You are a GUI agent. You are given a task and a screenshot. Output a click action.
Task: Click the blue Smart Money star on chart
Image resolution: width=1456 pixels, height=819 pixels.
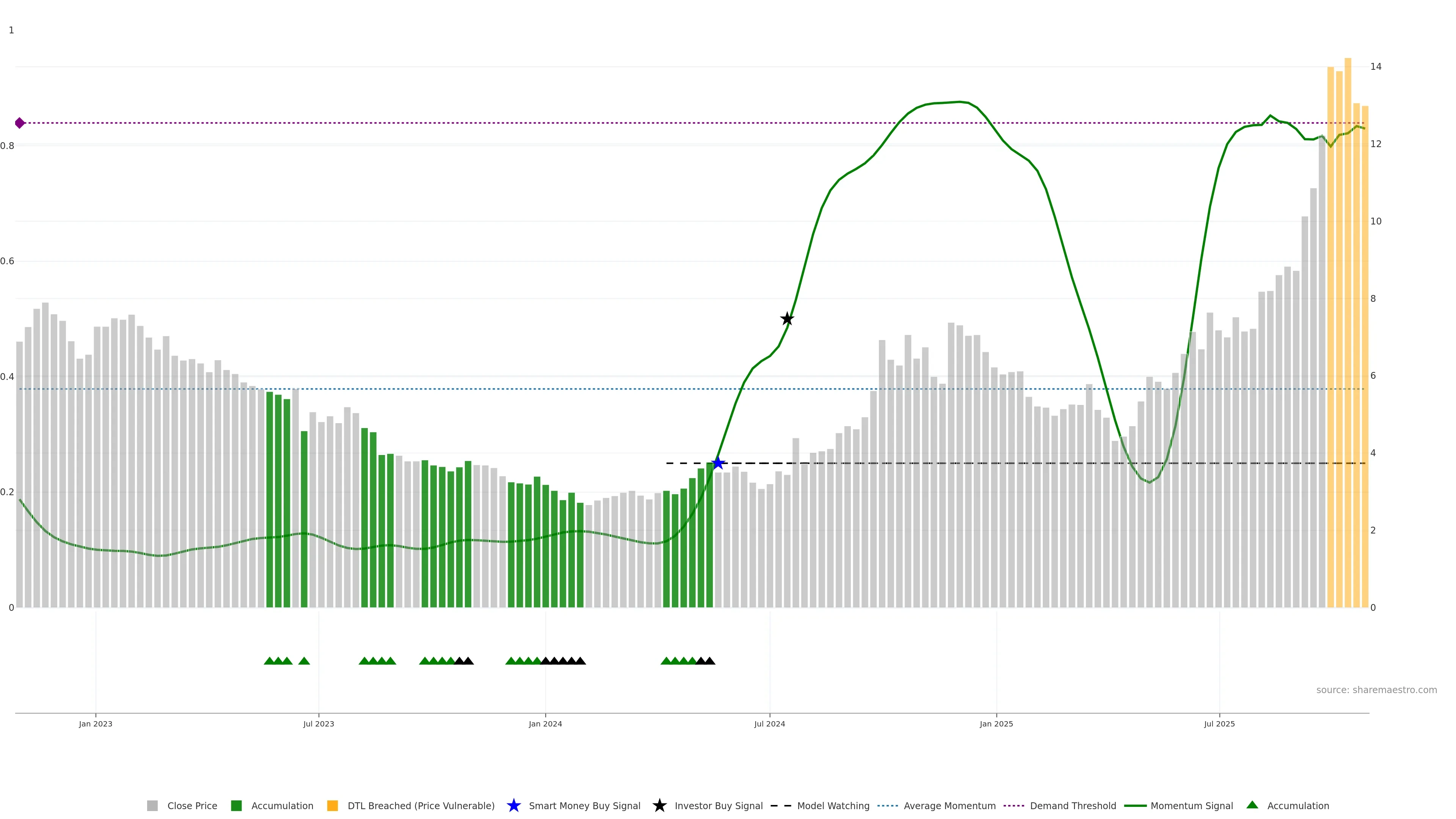pos(718,463)
